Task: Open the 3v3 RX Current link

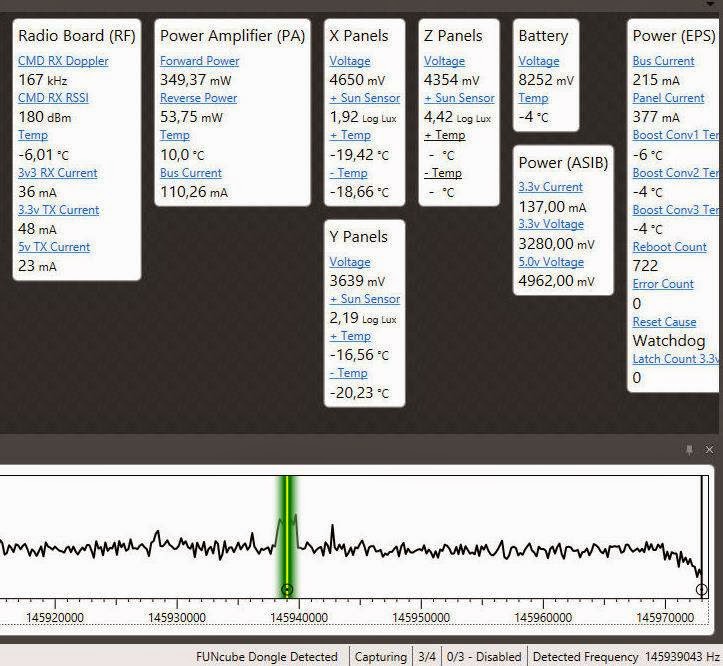Action: pyautogui.click(x=58, y=173)
